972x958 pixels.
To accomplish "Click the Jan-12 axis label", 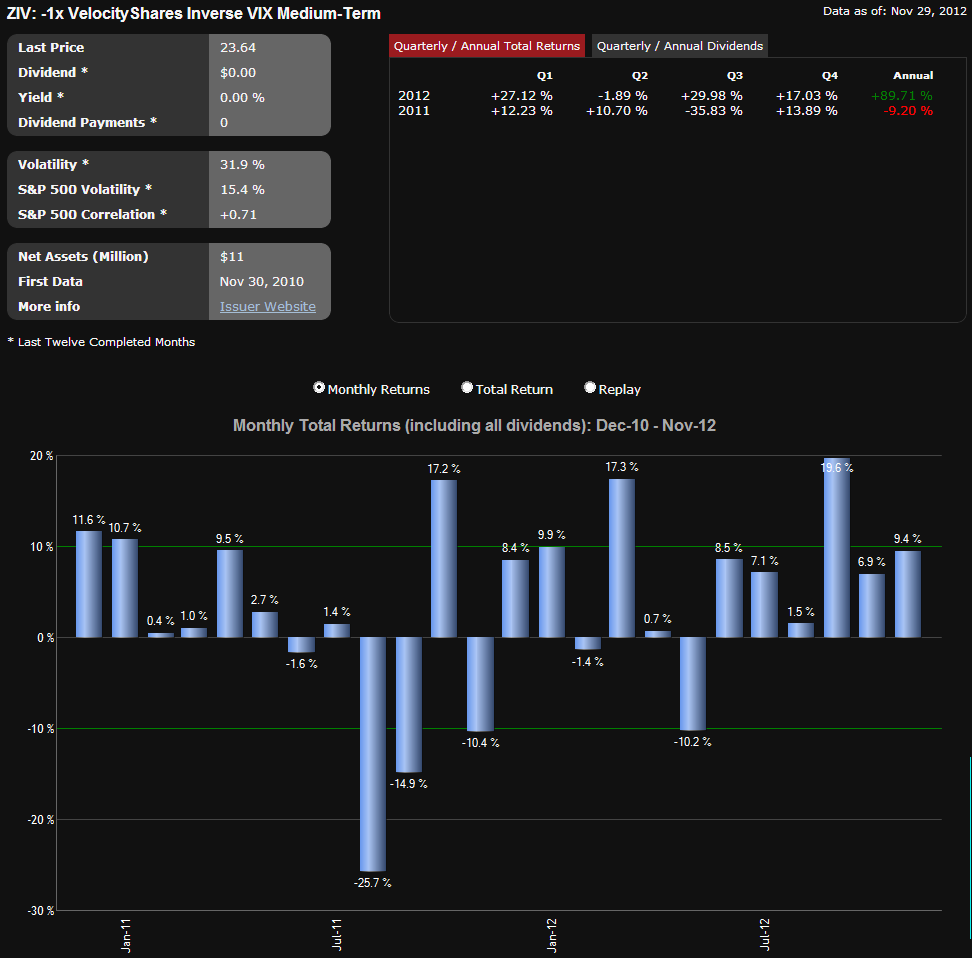I will pyautogui.click(x=552, y=936).
